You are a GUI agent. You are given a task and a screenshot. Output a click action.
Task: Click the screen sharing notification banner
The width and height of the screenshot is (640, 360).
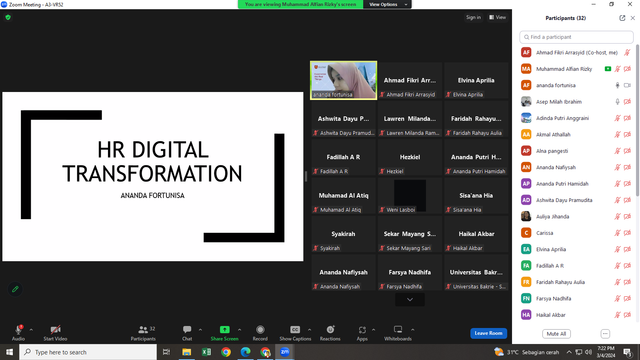click(x=300, y=4)
